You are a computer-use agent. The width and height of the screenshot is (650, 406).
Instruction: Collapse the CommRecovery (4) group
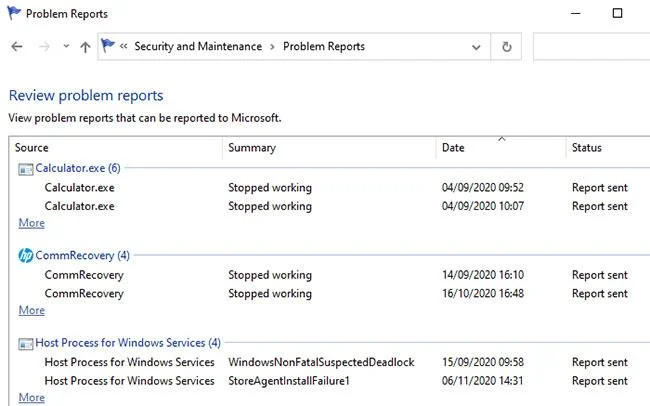[82, 255]
